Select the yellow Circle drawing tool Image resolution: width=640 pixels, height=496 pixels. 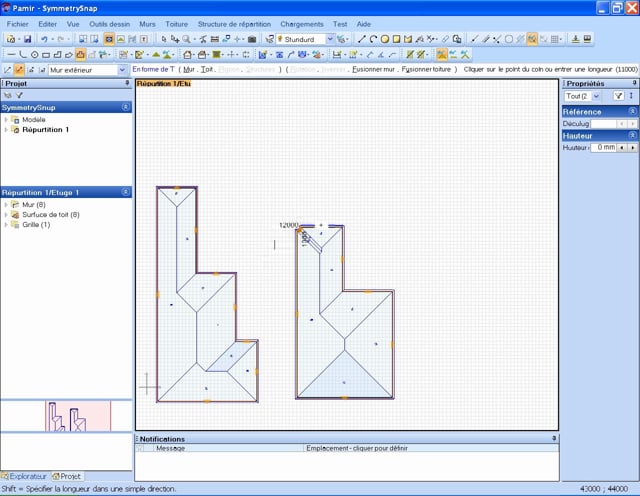tap(384, 39)
